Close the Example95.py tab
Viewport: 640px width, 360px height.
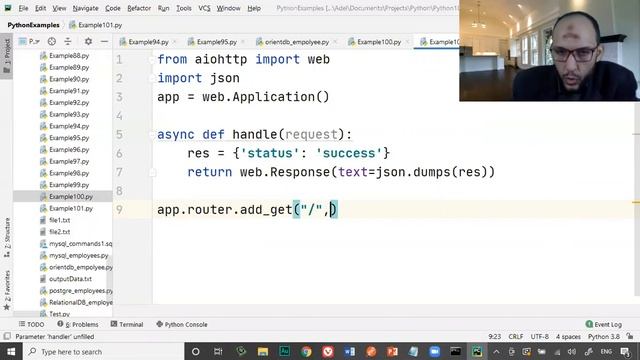243,42
